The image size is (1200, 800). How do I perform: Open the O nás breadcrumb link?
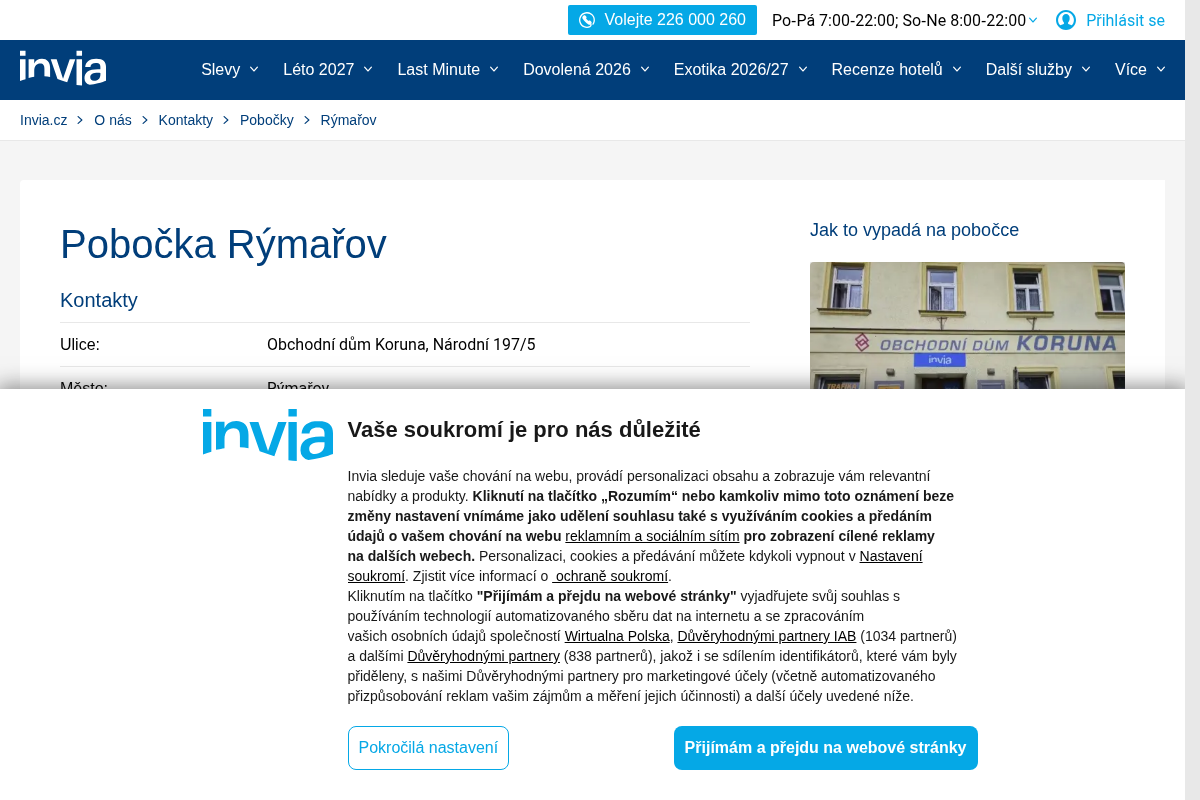[113, 120]
